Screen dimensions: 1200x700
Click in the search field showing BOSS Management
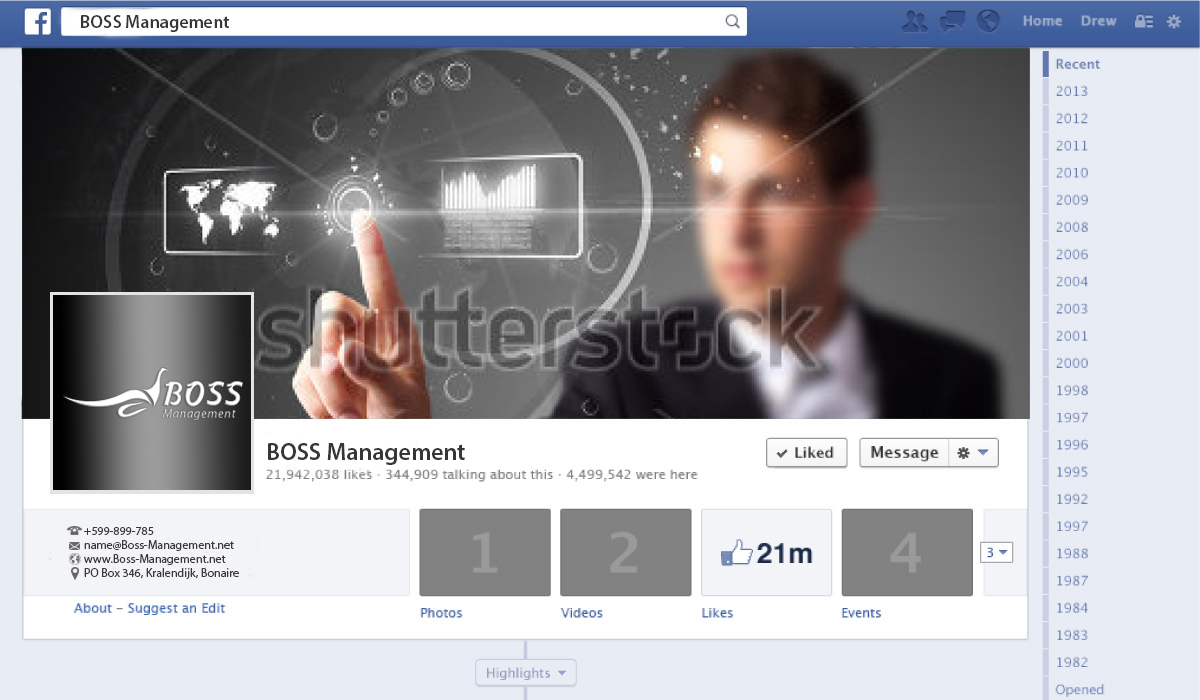[404, 22]
